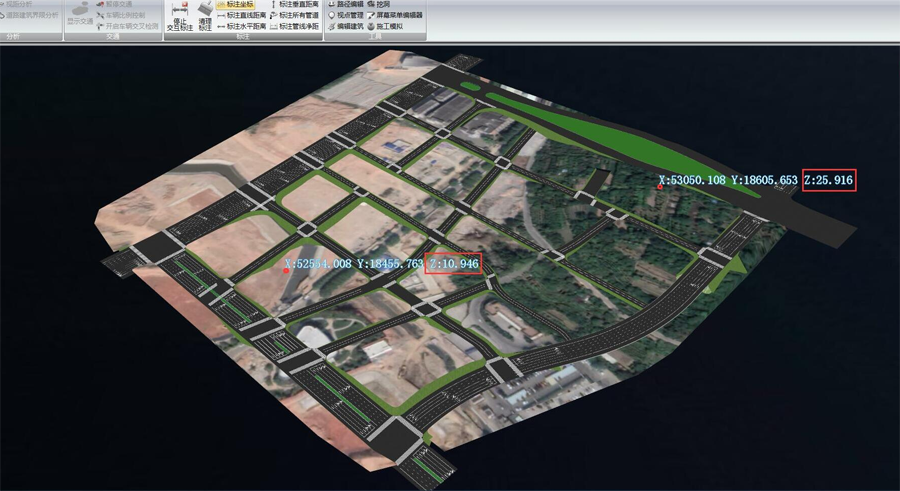Screen dimensions: 900x491
Task: Click 开启车辆交叉检测 vehicle crossing detection
Action: pyautogui.click(x=127, y=26)
